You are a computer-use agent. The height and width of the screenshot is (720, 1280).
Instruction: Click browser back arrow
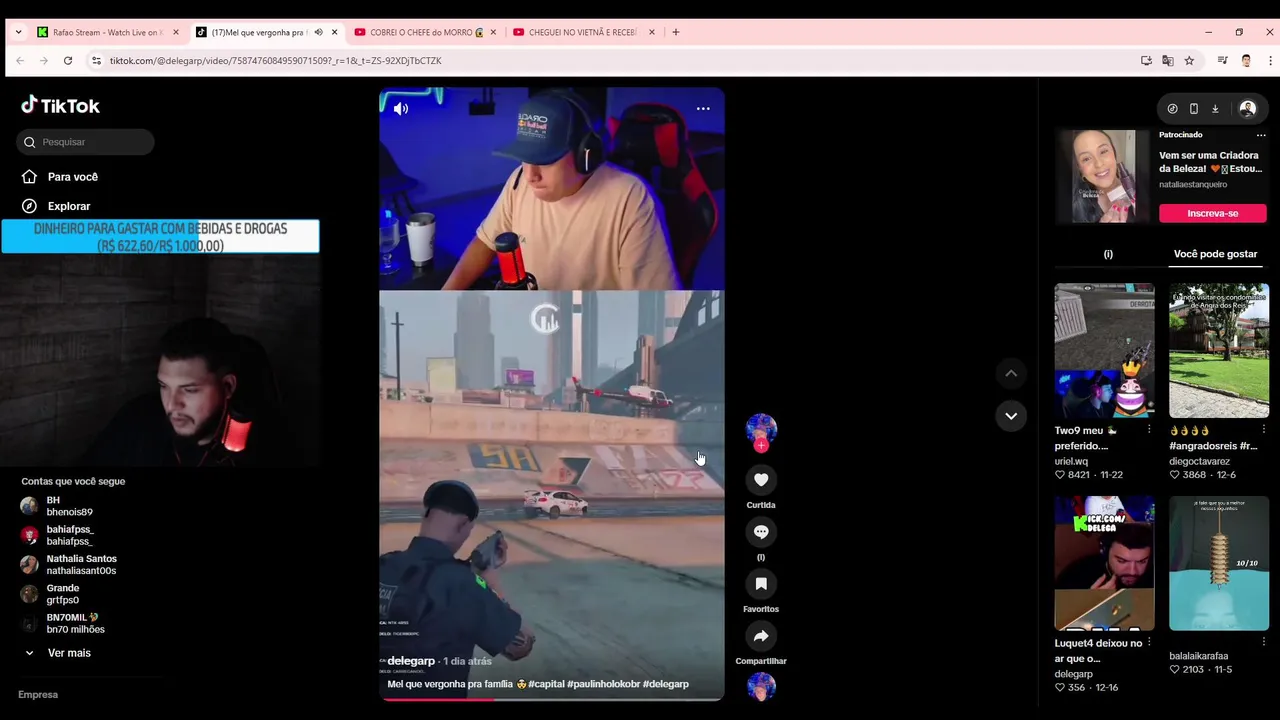pyautogui.click(x=19, y=61)
